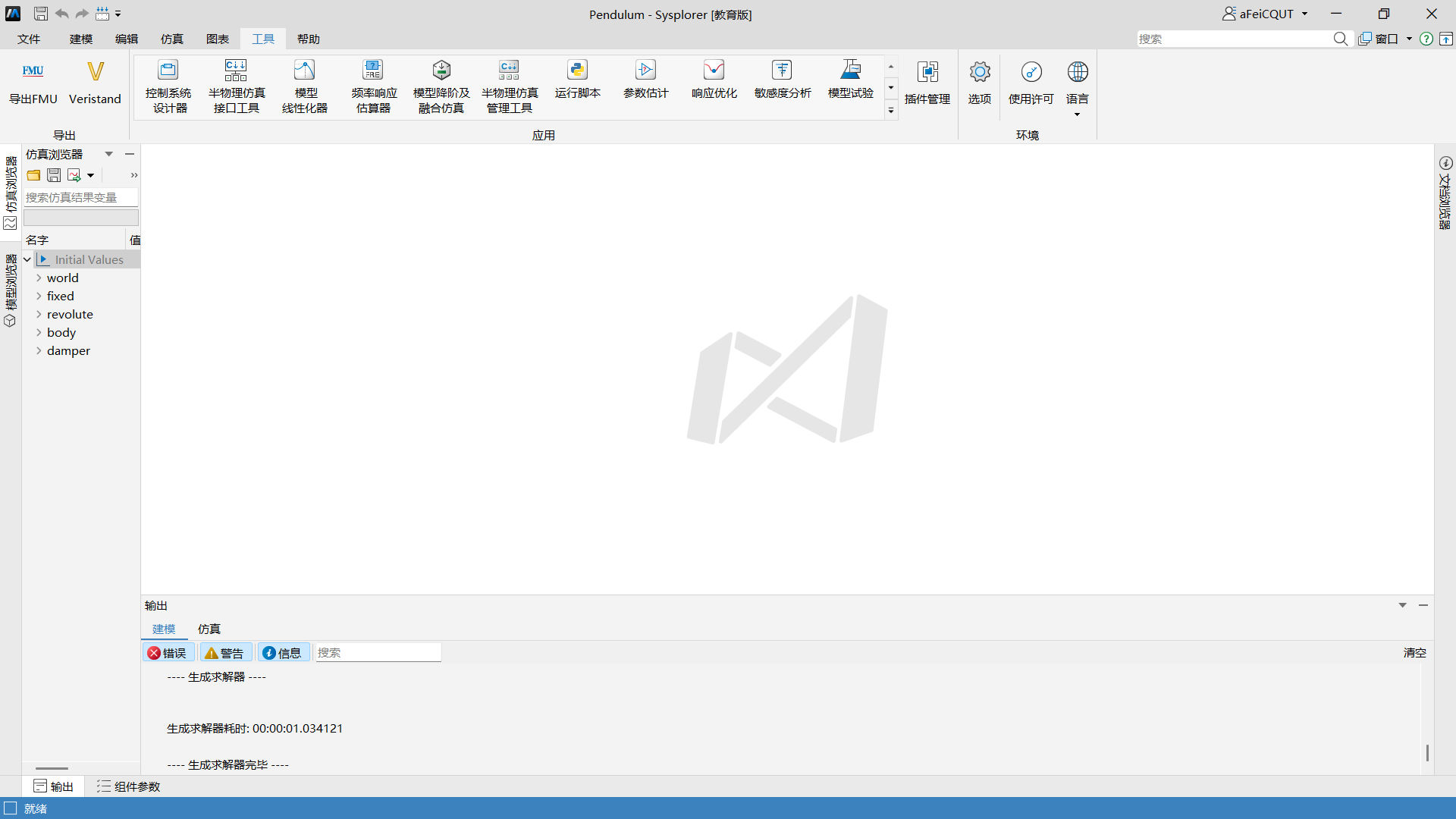This screenshot has height=819, width=1456.
Task: Expand the fixed tree node
Action: coord(39,296)
